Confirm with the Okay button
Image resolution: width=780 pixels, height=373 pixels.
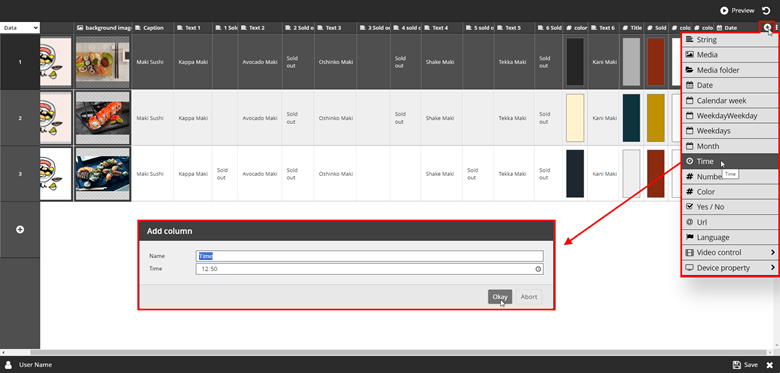[500, 297]
